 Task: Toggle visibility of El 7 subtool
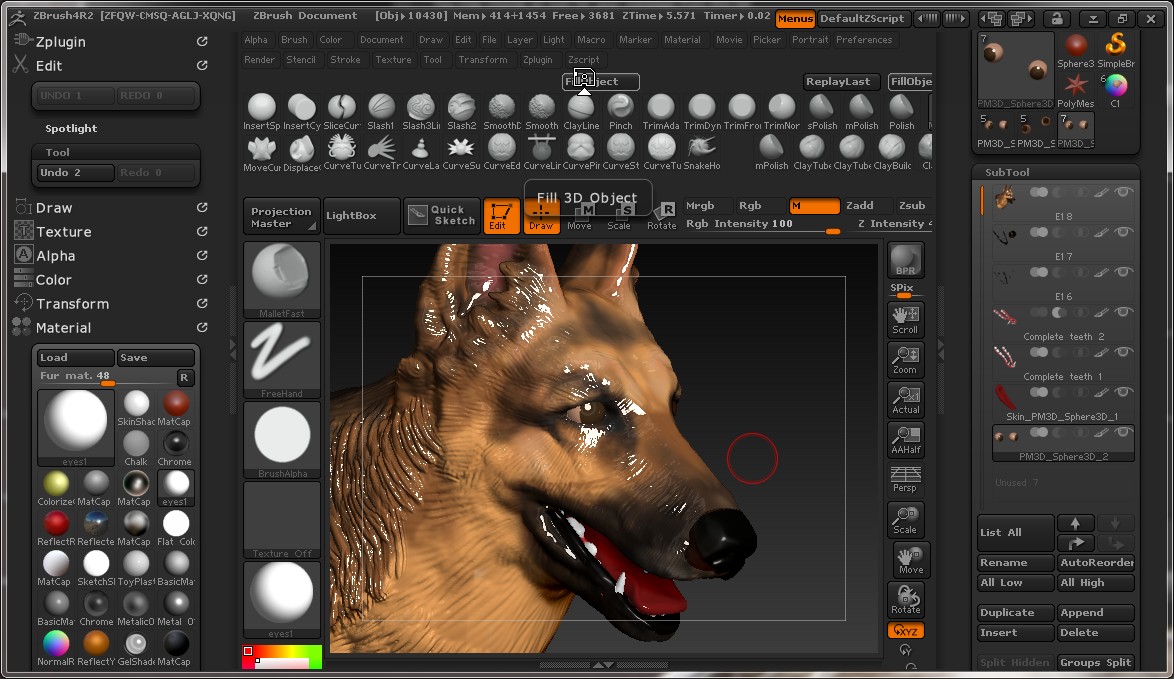[1123, 232]
